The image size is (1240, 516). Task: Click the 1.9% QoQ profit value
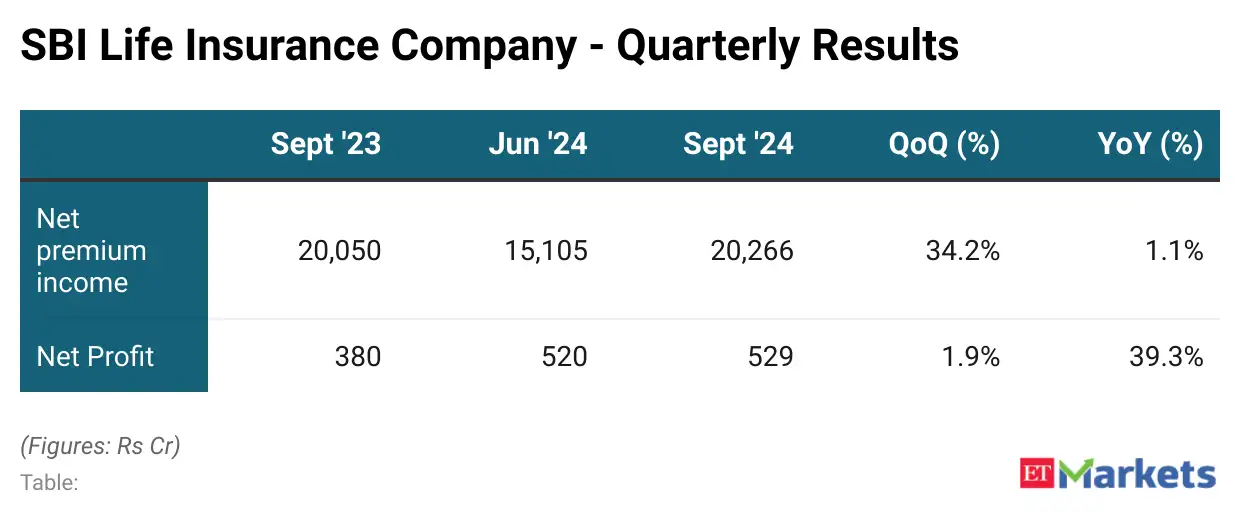point(969,356)
